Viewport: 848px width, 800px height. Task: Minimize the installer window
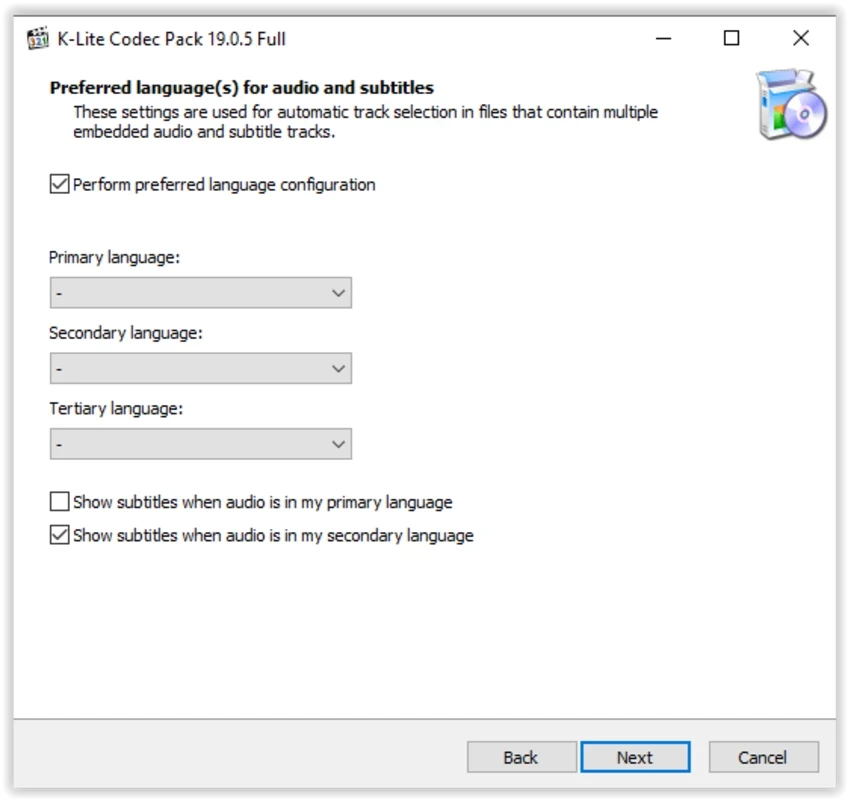click(663, 39)
